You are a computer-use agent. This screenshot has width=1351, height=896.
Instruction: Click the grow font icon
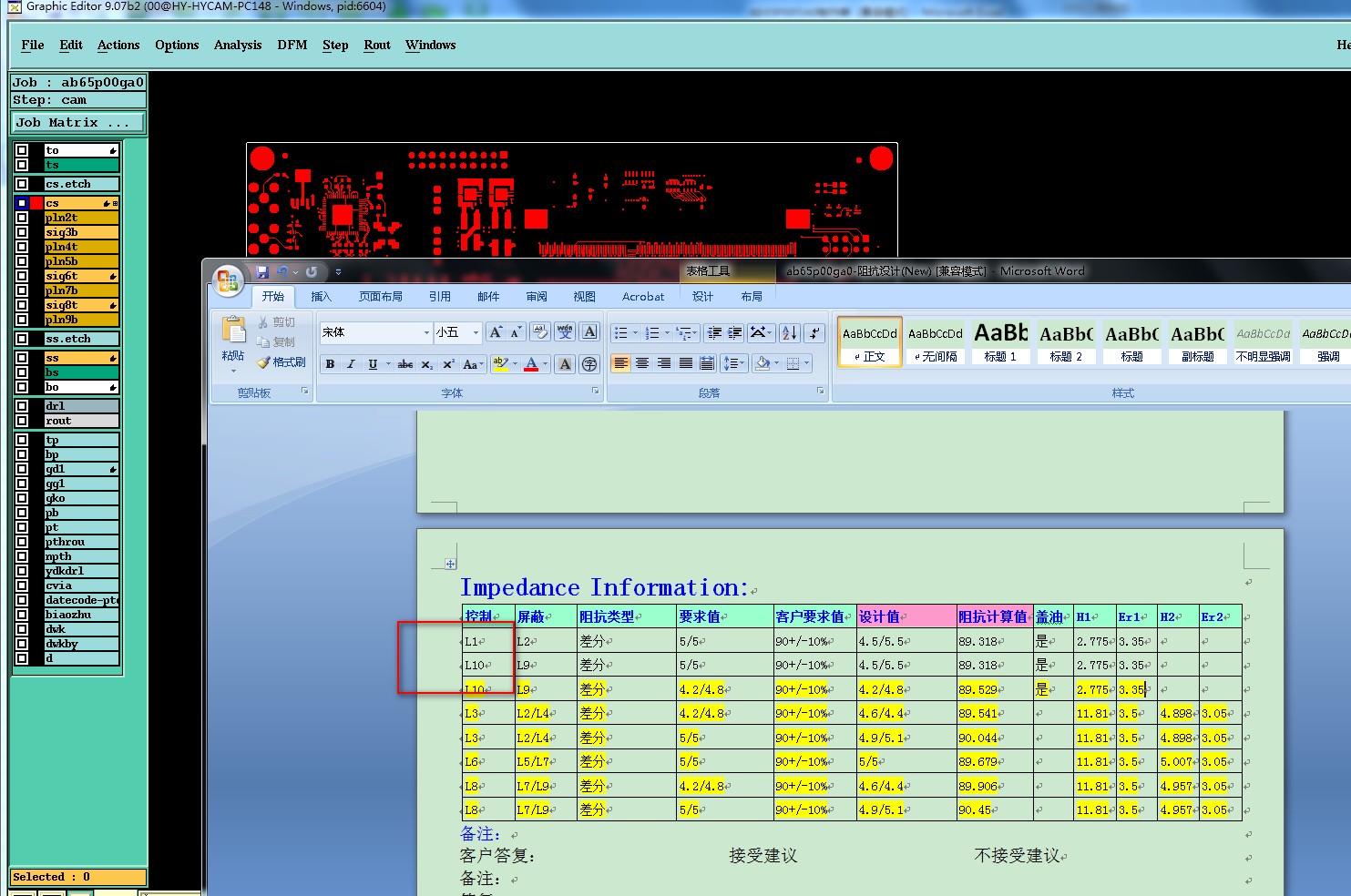click(x=496, y=332)
